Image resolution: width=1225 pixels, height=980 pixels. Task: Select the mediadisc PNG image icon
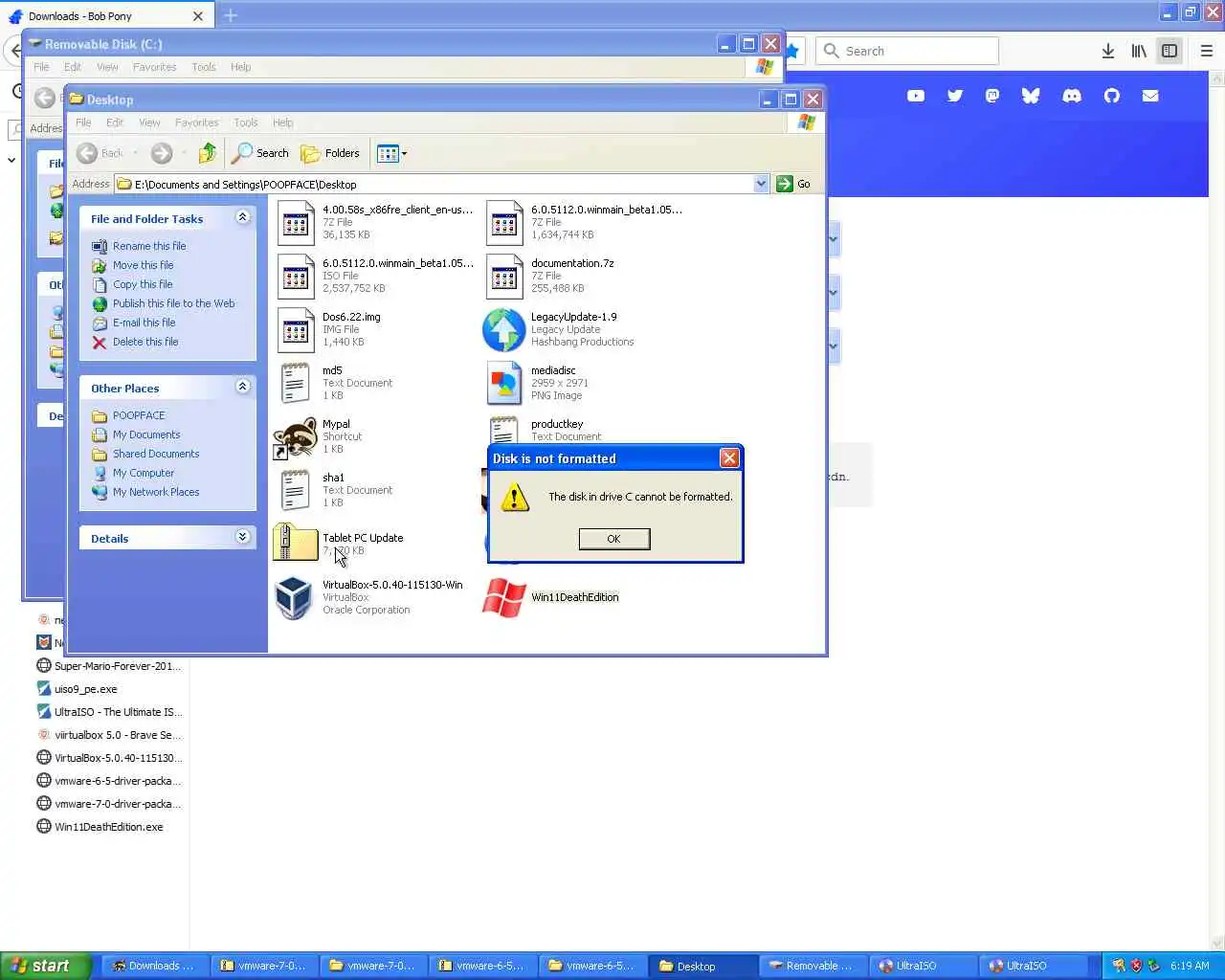click(503, 383)
